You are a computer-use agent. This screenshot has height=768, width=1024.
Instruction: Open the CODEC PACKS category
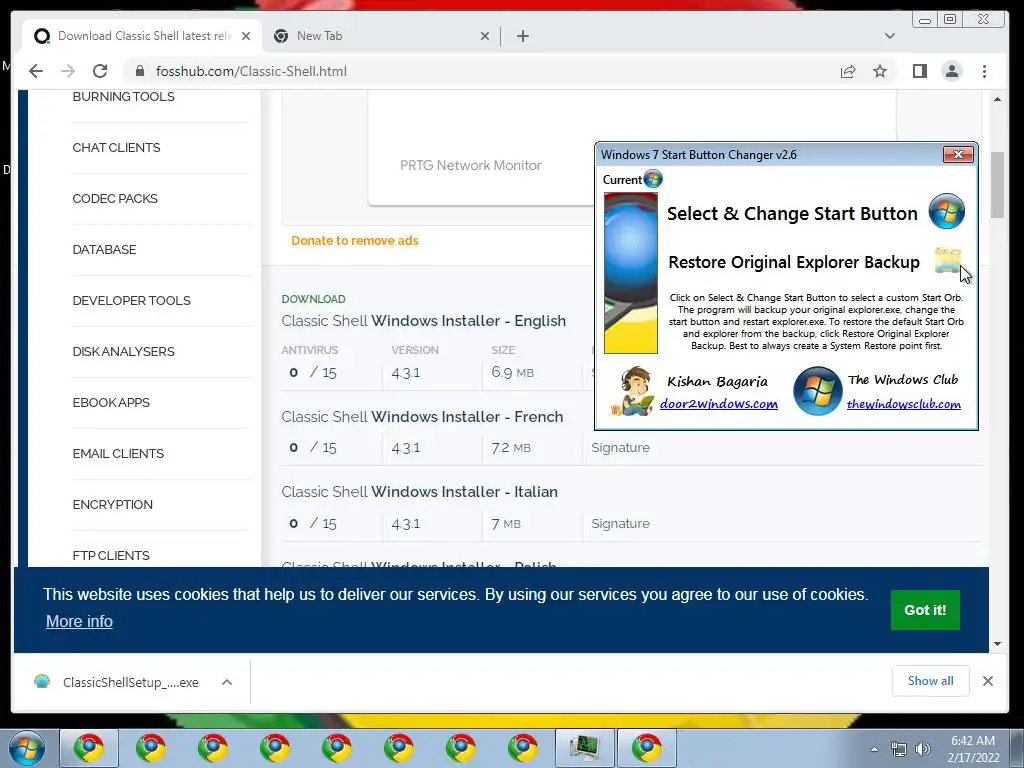coord(115,199)
